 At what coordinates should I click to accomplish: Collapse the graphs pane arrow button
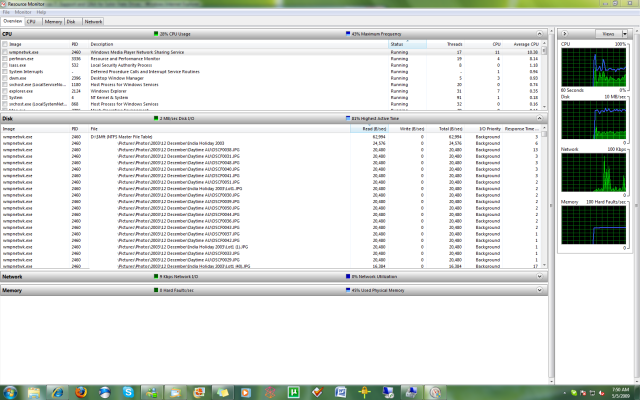click(564, 34)
